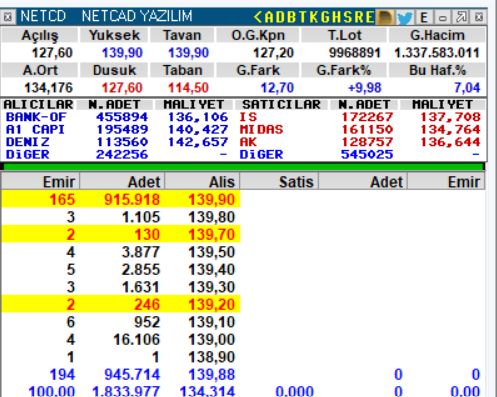The width and height of the screenshot is (497, 397).
Task: Click the Yuksek header cell
Action: 114,35
